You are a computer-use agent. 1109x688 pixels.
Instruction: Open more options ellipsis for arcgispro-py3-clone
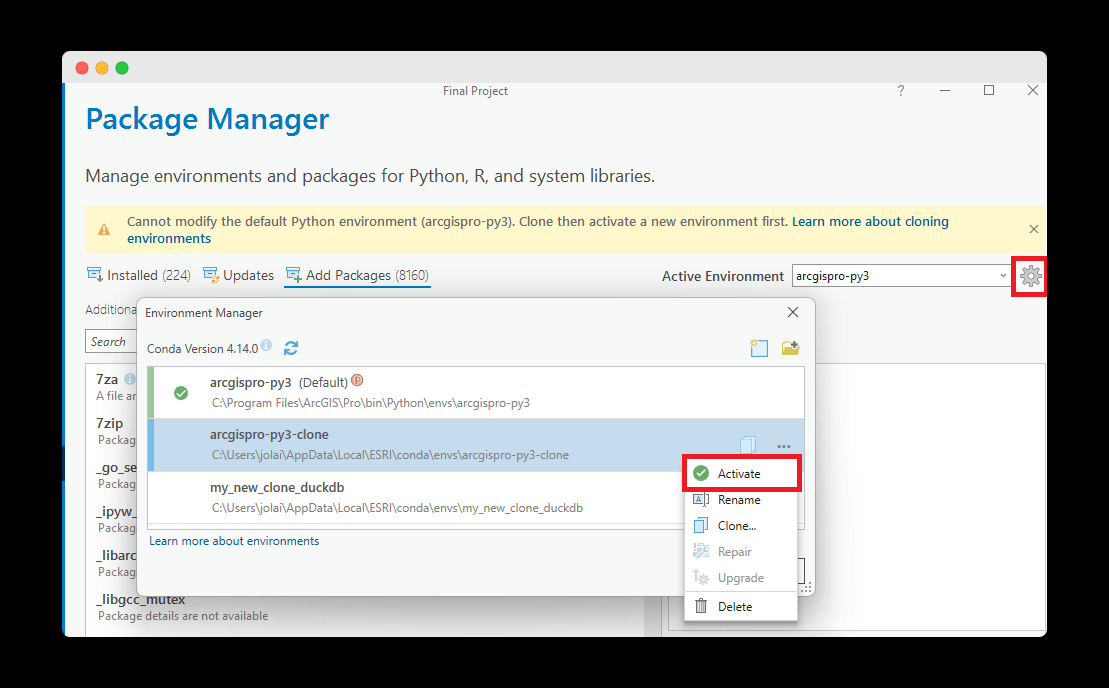784,446
